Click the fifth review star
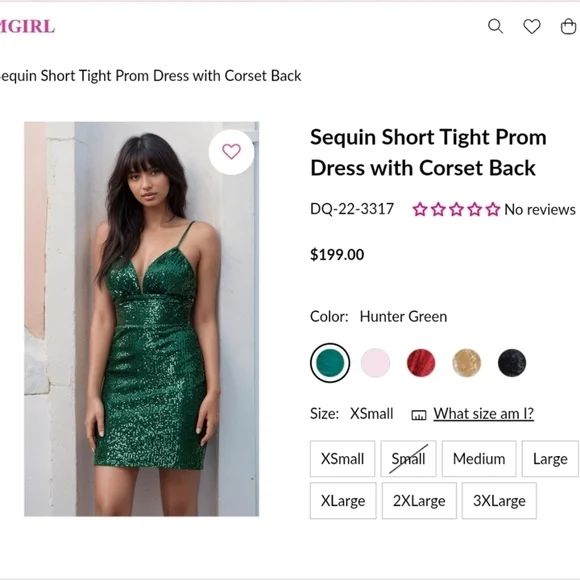 pyautogui.click(x=493, y=209)
